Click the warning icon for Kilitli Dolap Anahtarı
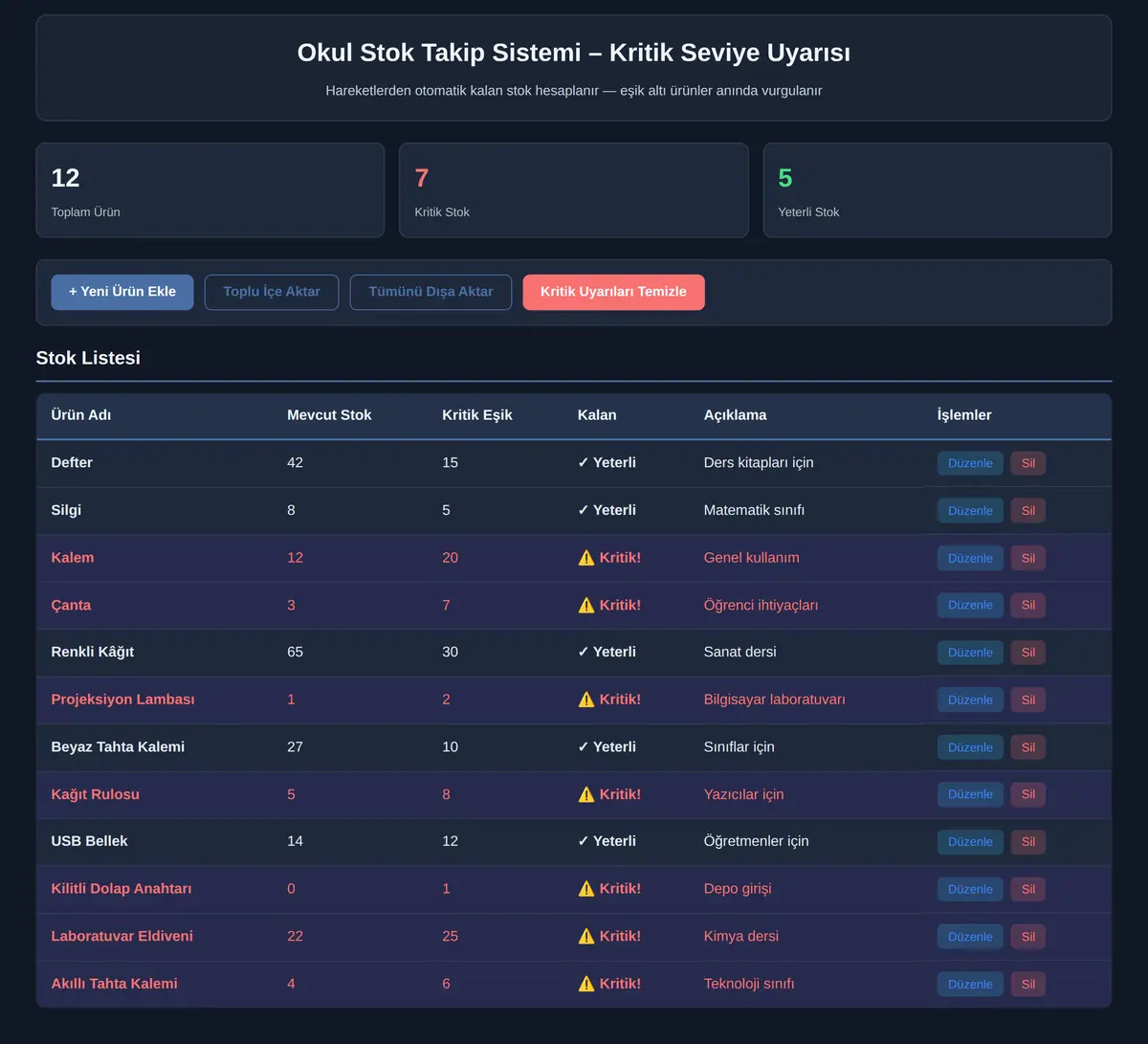Screen dimensions: 1148x1044 [x=586, y=889]
